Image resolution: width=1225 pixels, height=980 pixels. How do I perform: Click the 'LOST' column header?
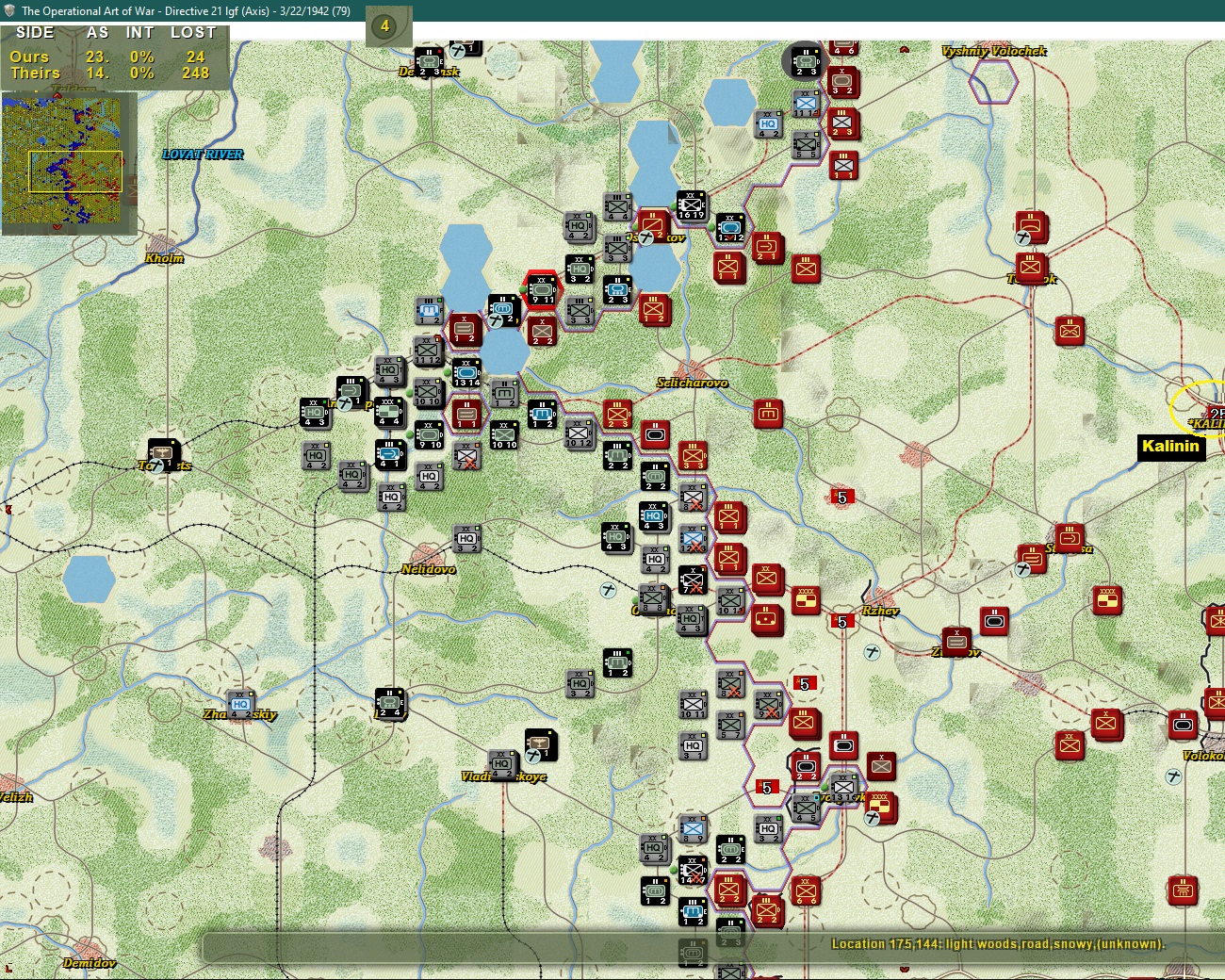(x=193, y=32)
